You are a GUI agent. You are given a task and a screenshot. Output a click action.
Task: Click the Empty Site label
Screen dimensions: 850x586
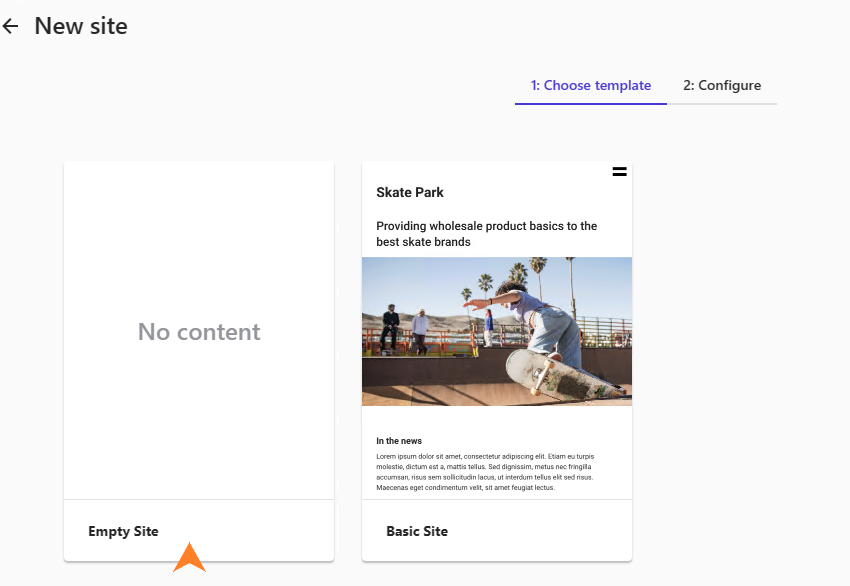(x=123, y=531)
